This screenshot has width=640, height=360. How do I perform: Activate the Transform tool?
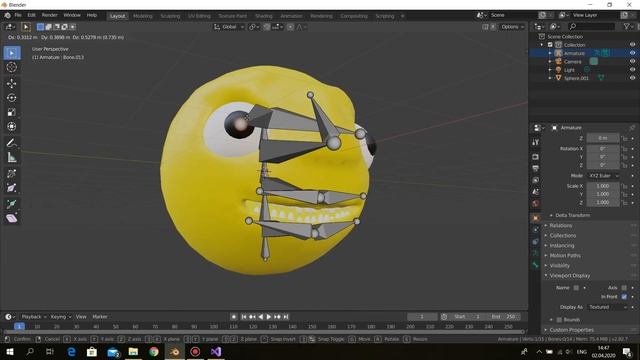coord(12,127)
